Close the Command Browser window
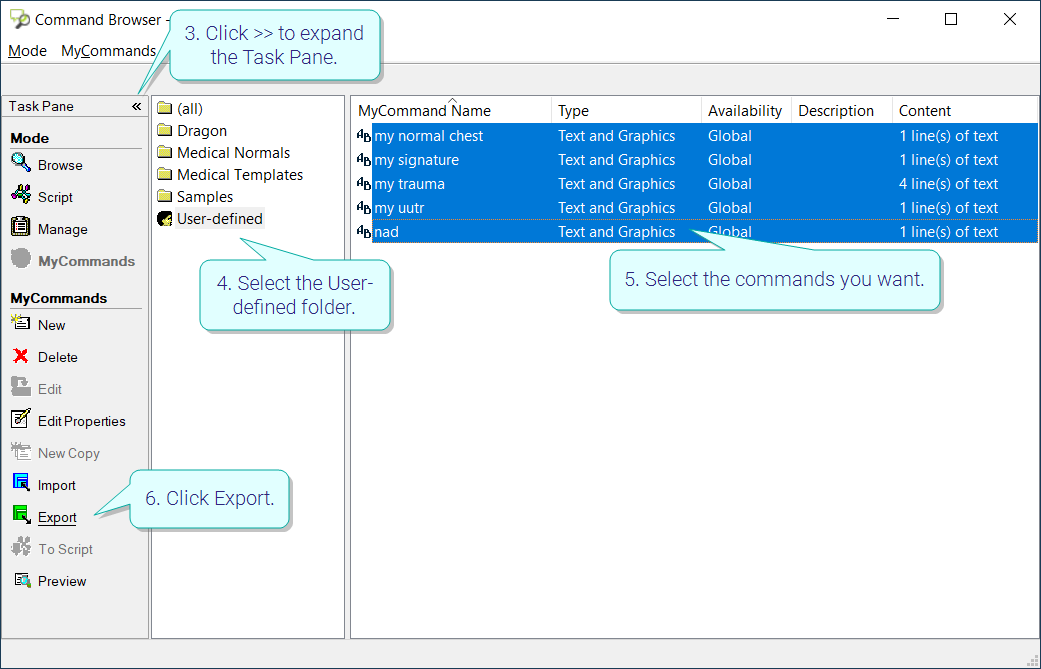Image resolution: width=1041 pixels, height=669 pixels. 1010,19
